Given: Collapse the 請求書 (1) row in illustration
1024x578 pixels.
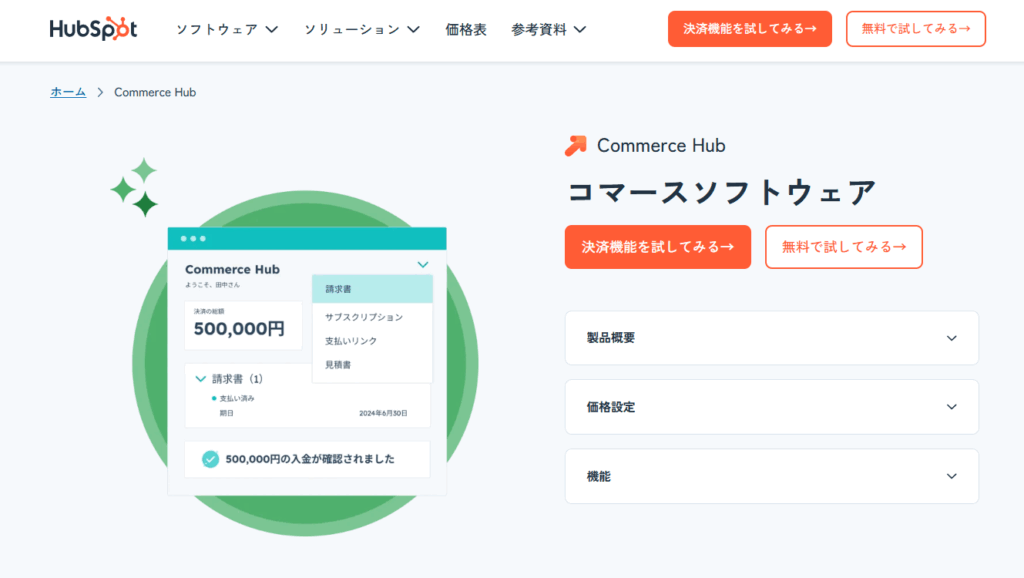Looking at the screenshot, I should [200, 379].
